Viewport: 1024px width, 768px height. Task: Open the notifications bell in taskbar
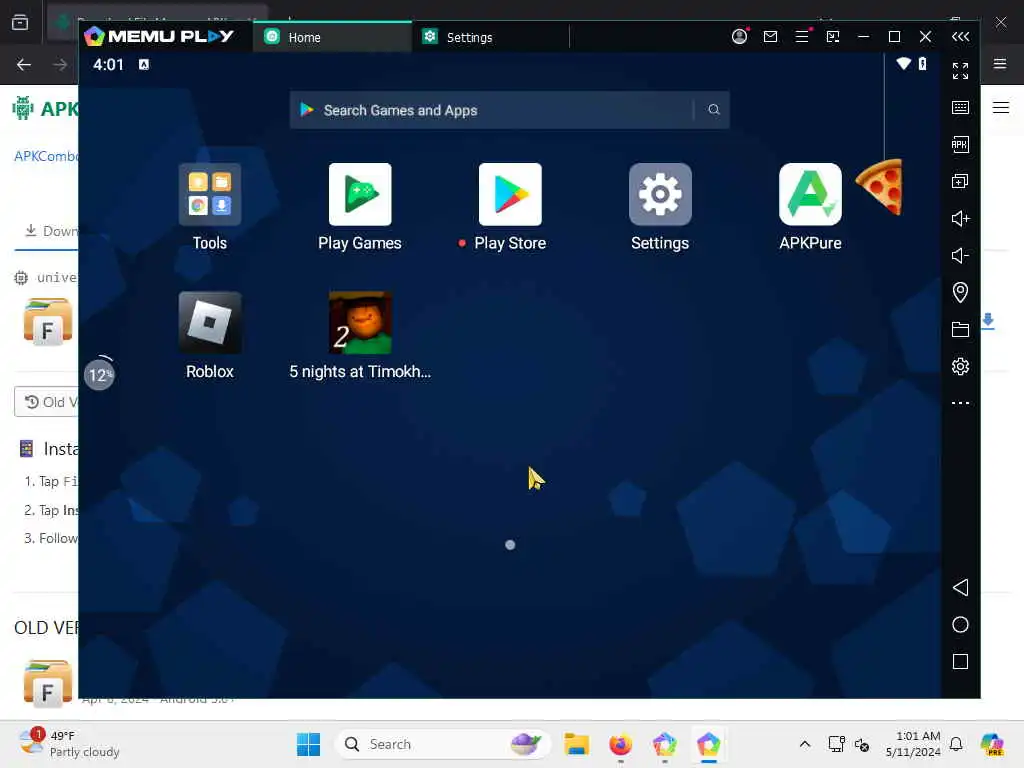[956, 744]
